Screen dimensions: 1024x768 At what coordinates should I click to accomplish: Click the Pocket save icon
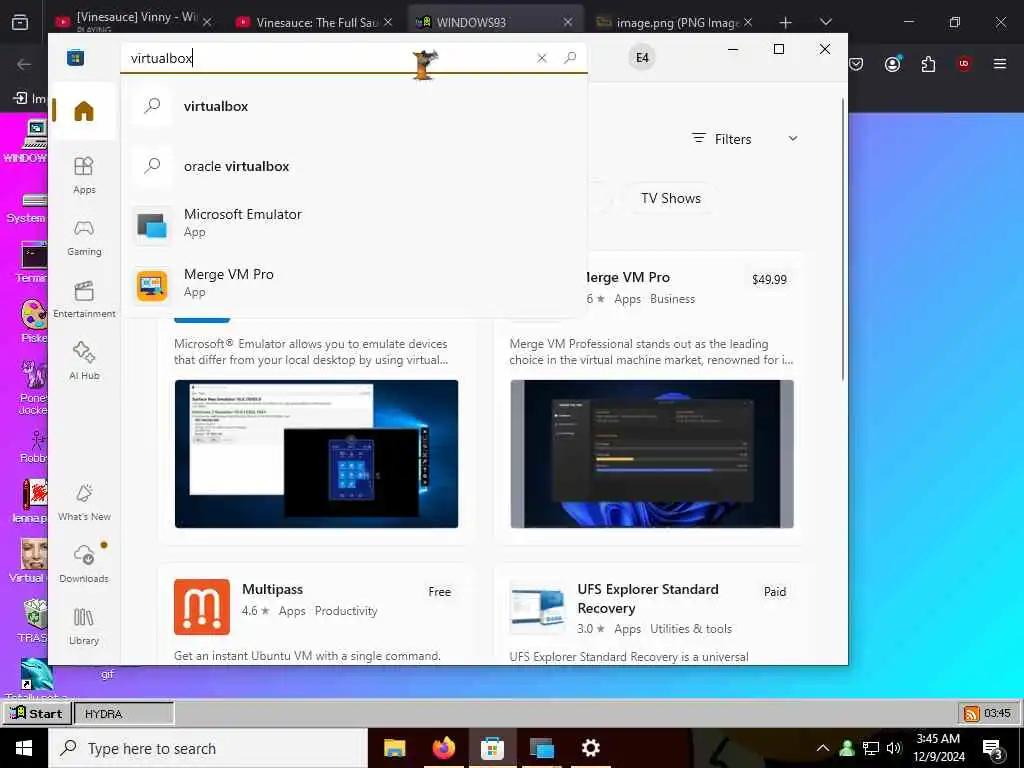[x=856, y=63]
